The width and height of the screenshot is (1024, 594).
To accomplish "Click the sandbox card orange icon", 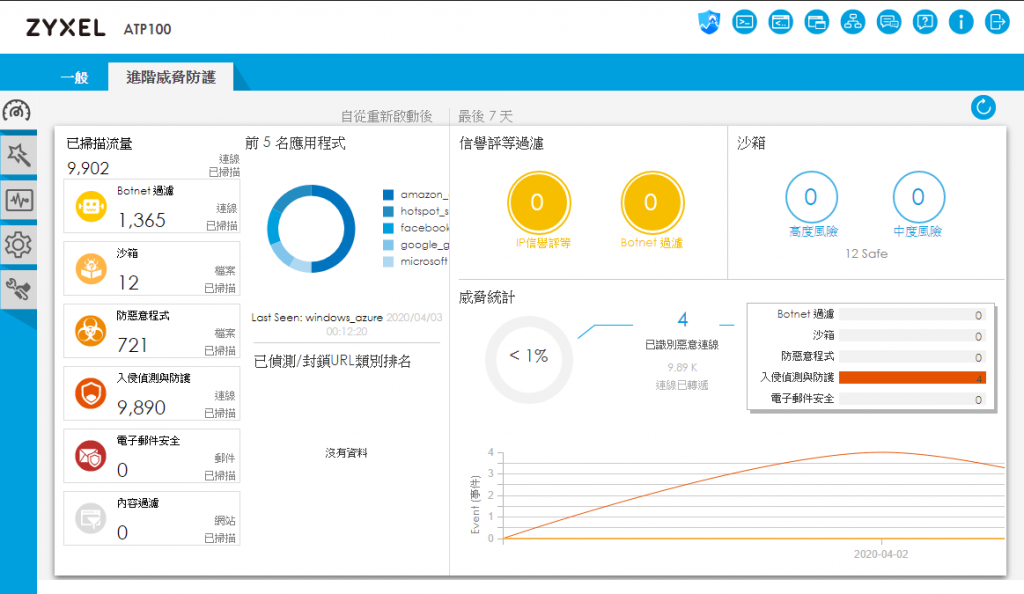I will point(91,269).
